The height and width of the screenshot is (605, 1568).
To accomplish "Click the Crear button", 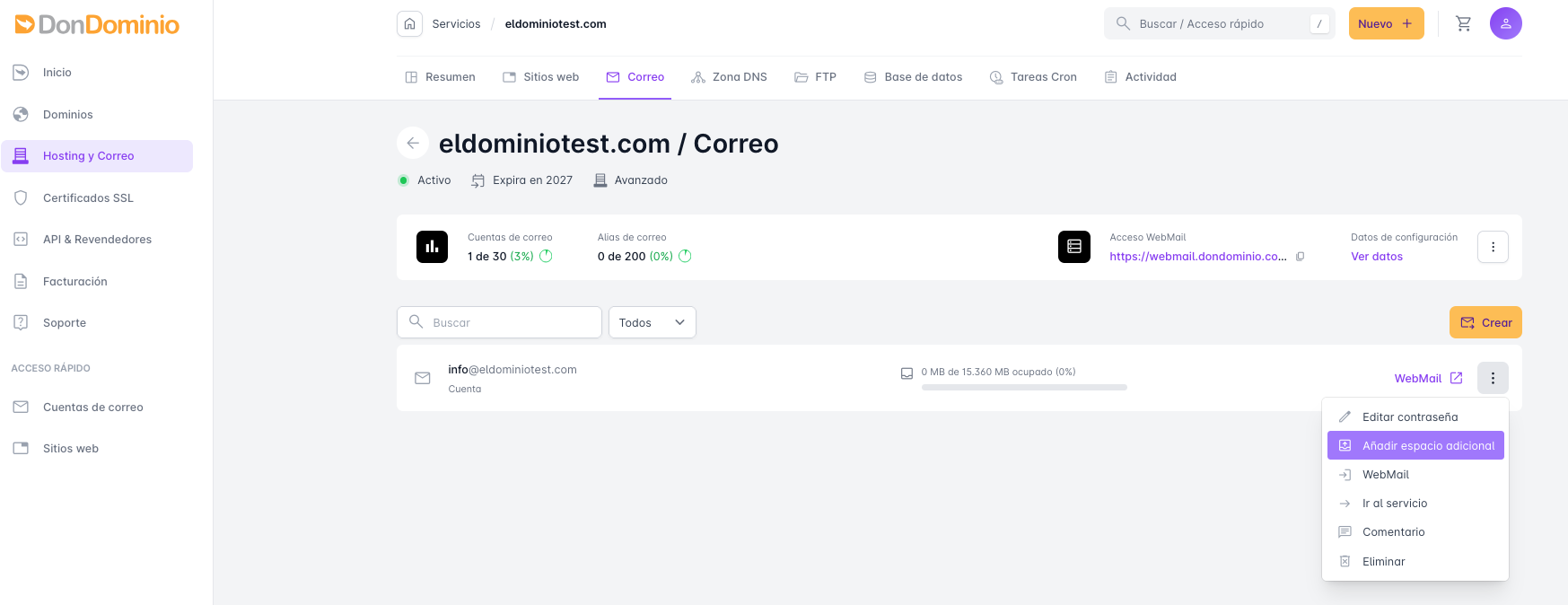I will tap(1485, 322).
